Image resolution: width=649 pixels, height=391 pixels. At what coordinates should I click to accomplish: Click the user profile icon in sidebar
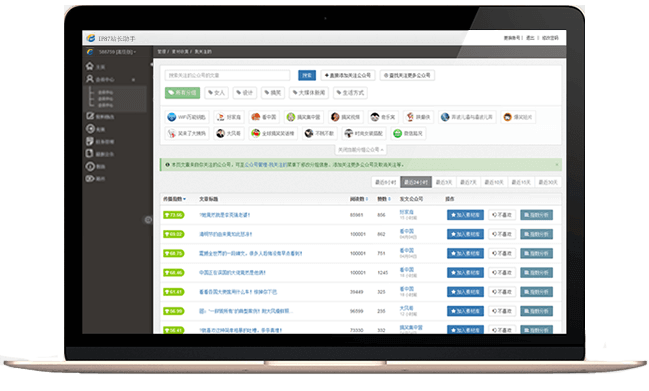pos(90,79)
